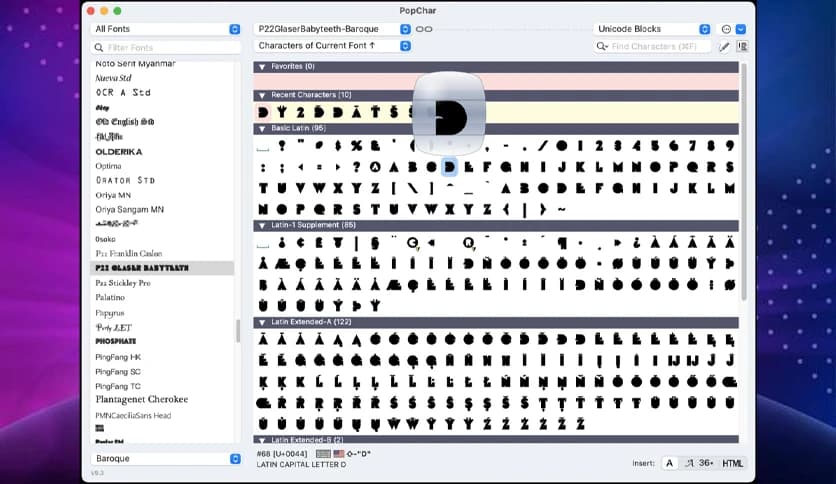Select the question mark glyph in Basic Latin
Image resolution: width=836 pixels, height=484 pixels.
[x=356, y=167]
